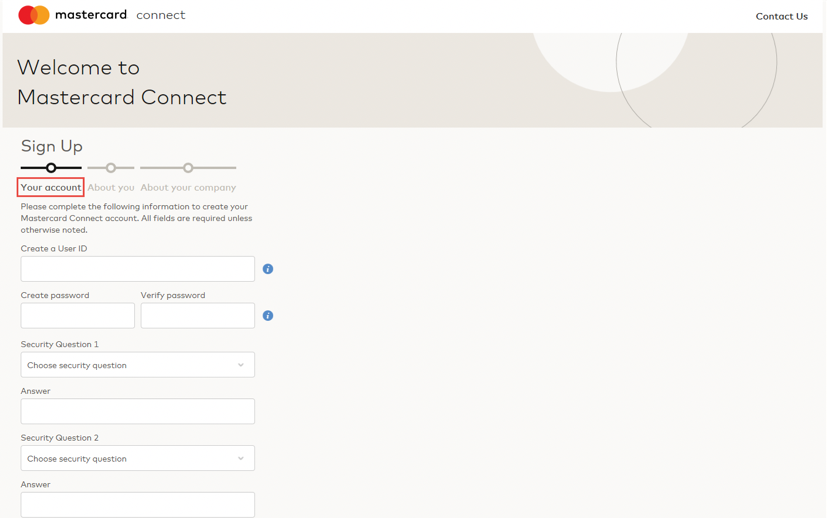Click the User ID info icon
This screenshot has height=518, width=827.
268,269
